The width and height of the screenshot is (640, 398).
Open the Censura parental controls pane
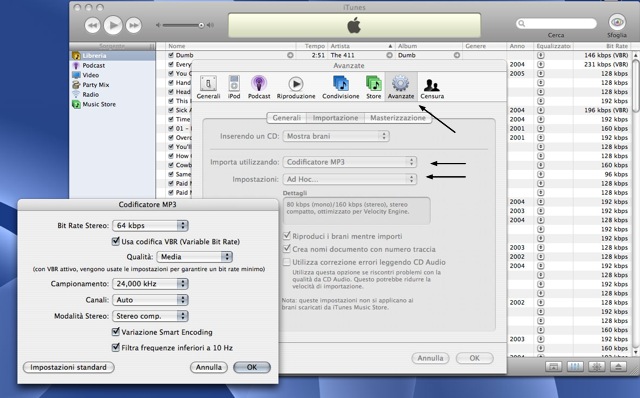432,87
